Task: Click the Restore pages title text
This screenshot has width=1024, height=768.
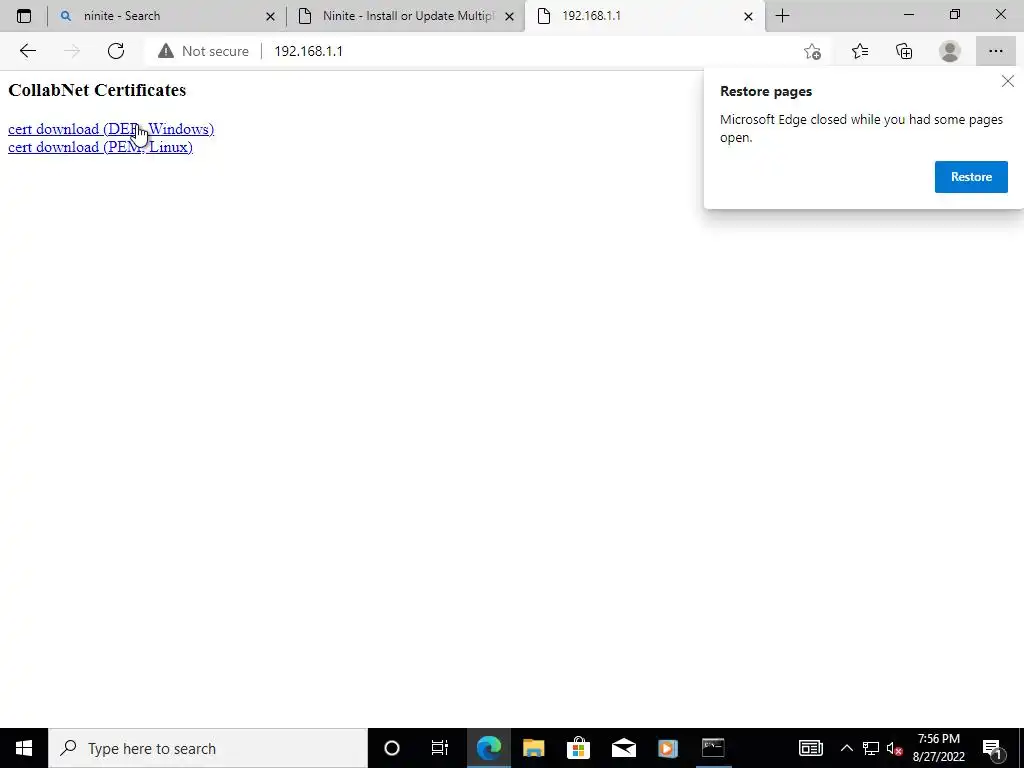Action: coord(766,91)
